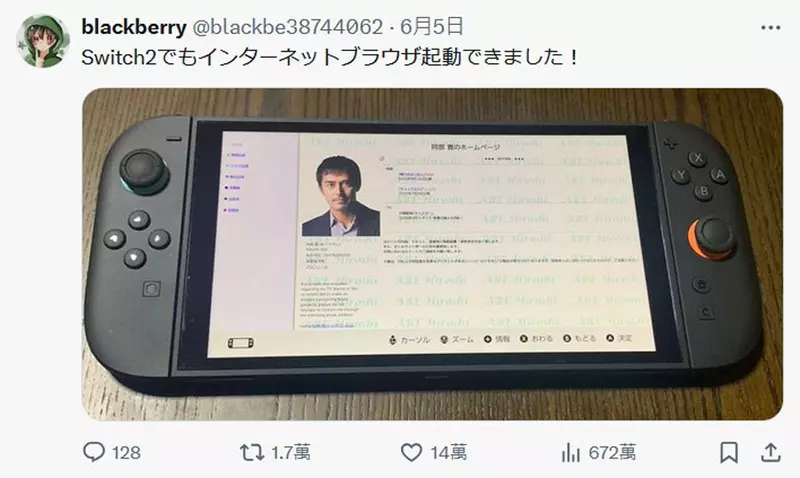Repost this tweet via retweet icon
The height and width of the screenshot is (478, 800).
coord(252,452)
